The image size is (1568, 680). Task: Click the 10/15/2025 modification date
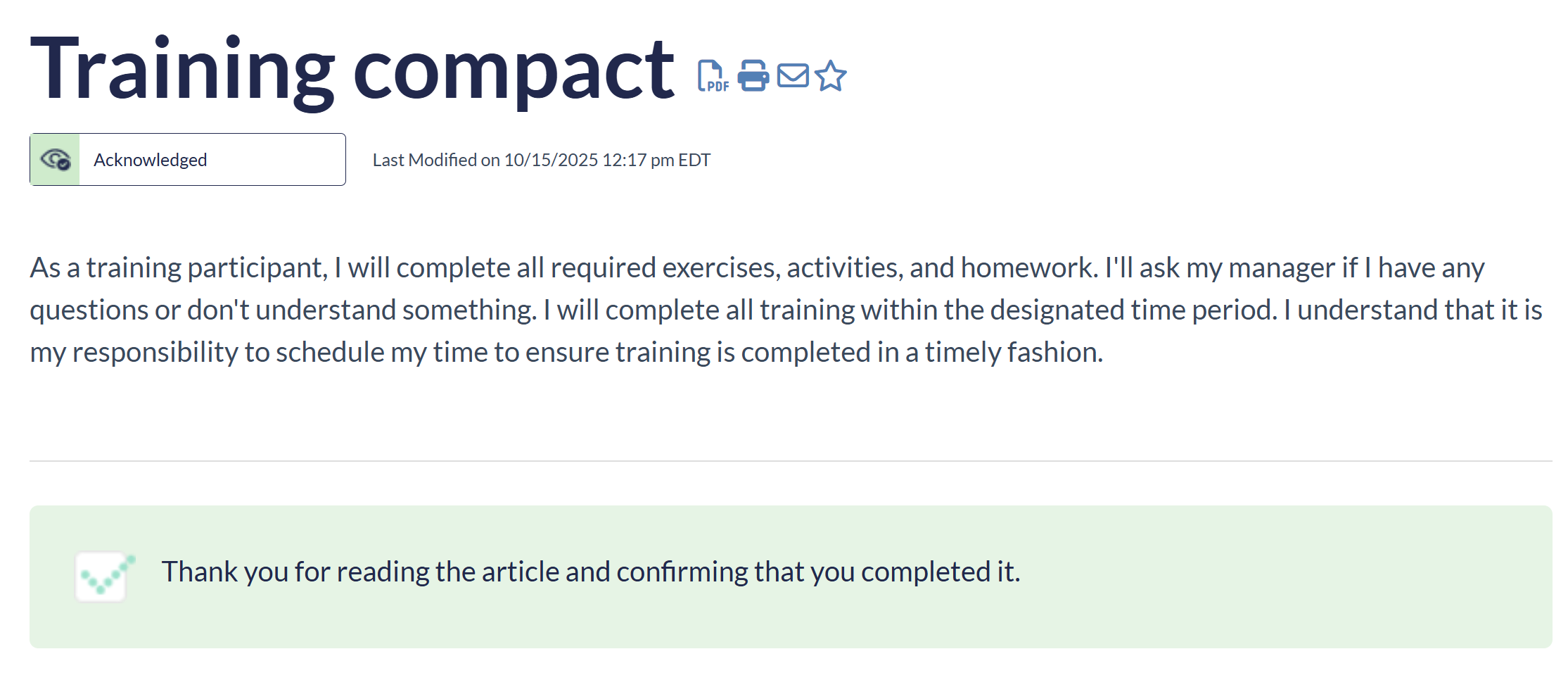pyautogui.click(x=551, y=160)
